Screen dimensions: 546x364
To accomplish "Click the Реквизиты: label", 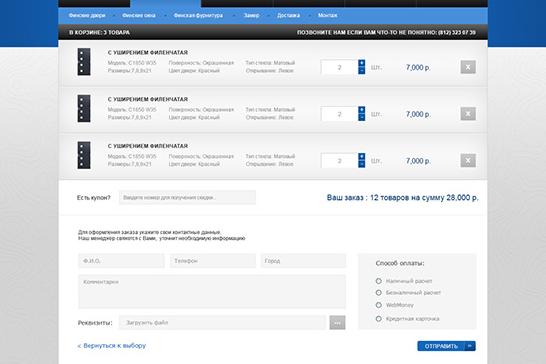I will coord(95,323).
